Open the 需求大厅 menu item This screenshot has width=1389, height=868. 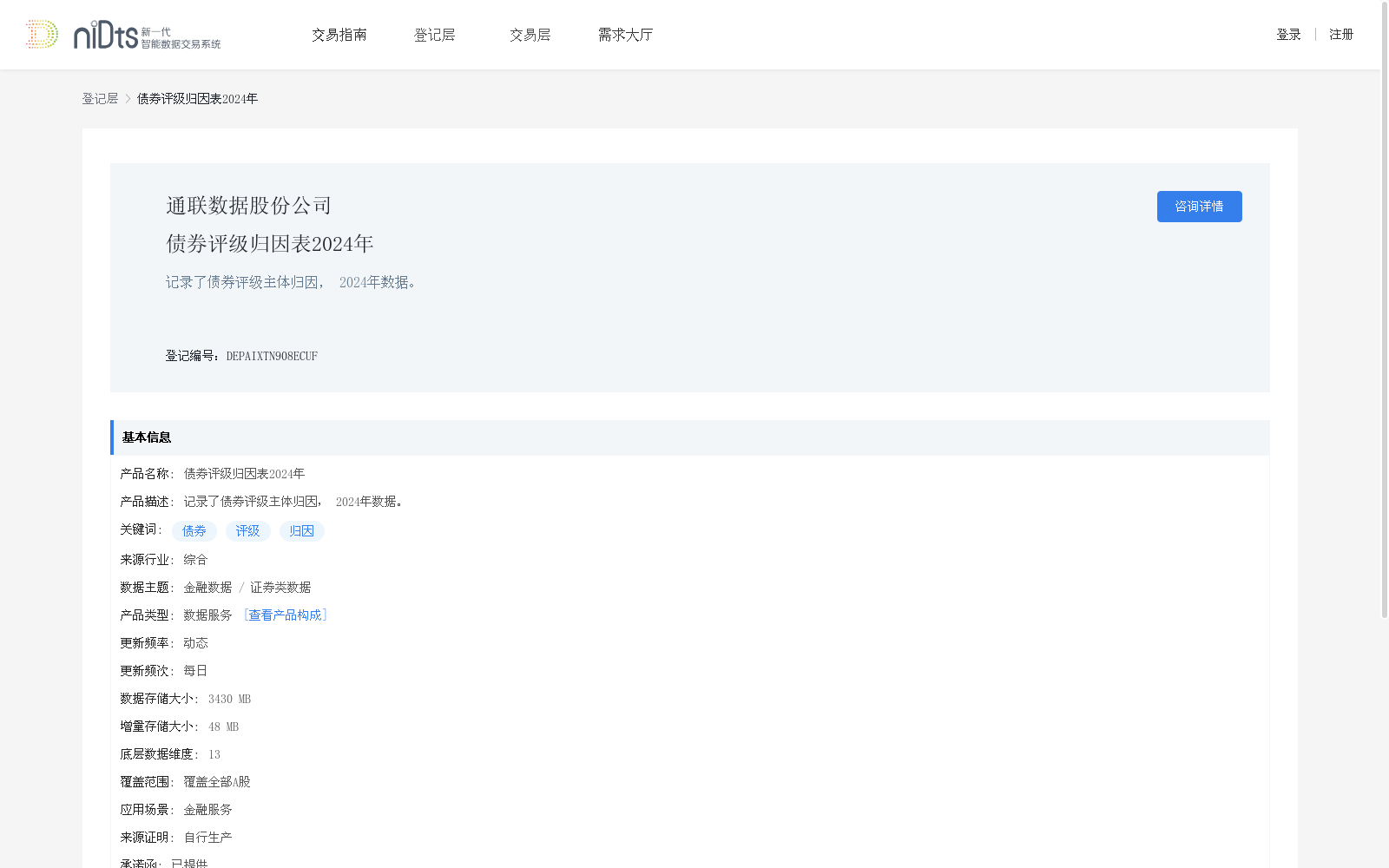pos(625,35)
